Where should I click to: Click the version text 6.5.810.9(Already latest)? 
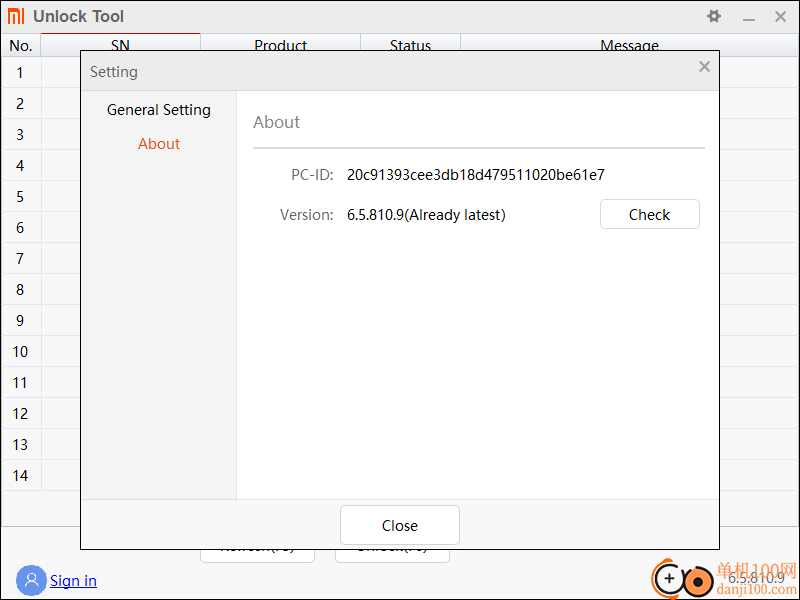426,215
